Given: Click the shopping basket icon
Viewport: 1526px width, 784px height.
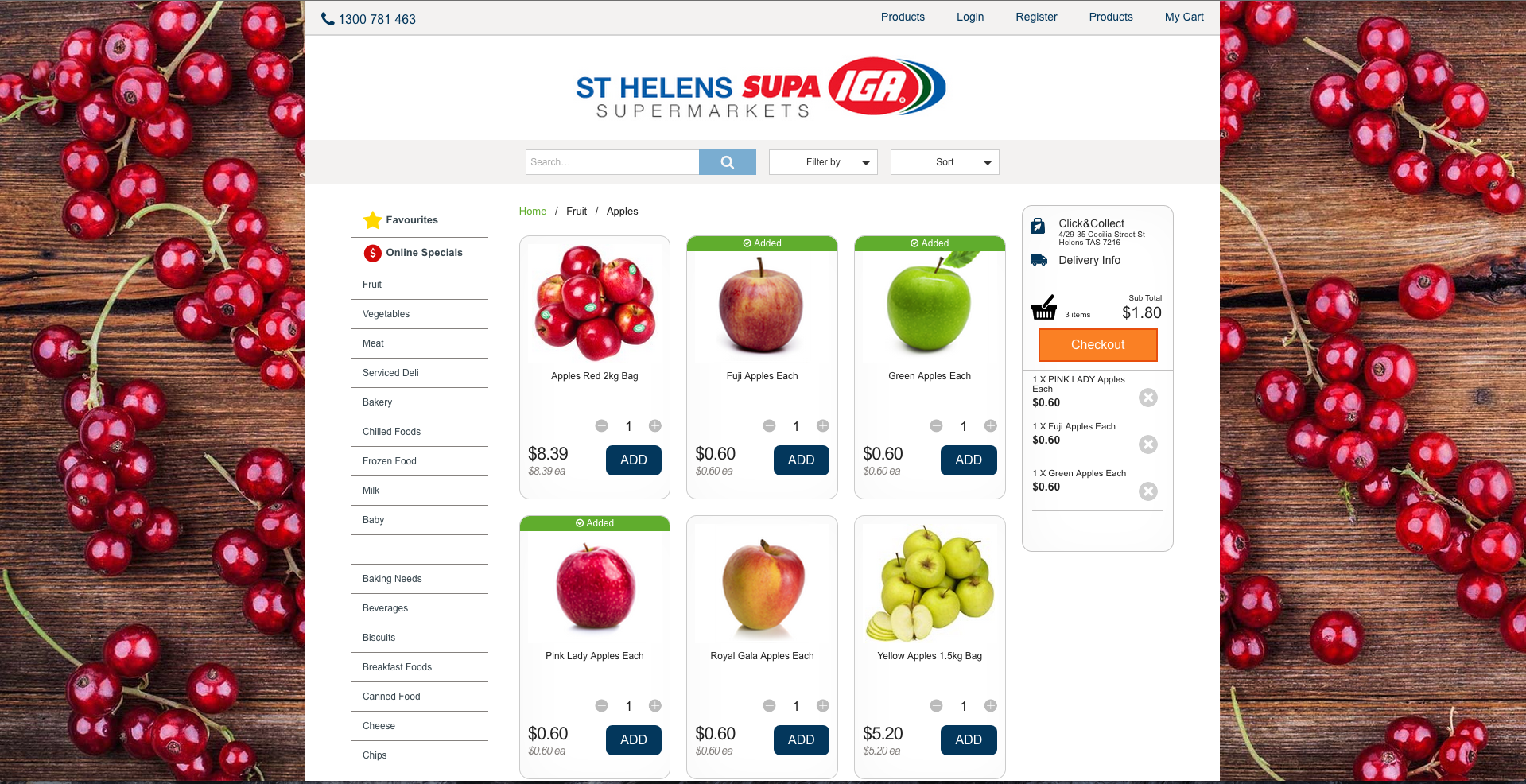Looking at the screenshot, I should coord(1043,308).
